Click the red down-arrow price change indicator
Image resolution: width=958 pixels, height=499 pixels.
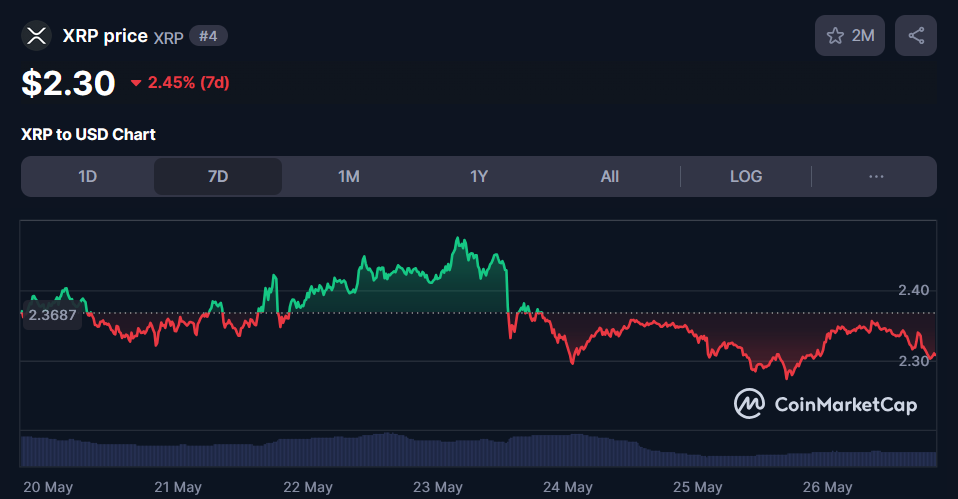136,83
